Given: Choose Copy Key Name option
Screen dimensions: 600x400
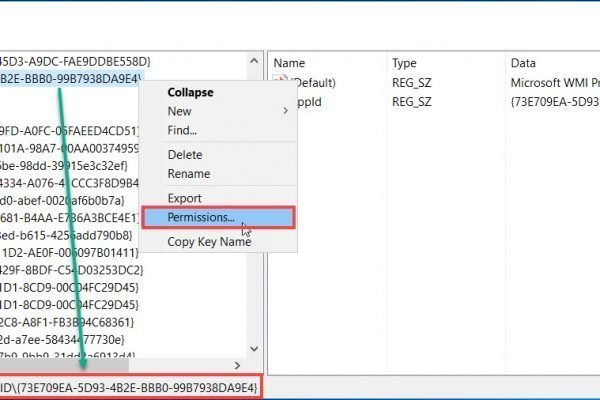Looking at the screenshot, I should click(x=209, y=242).
